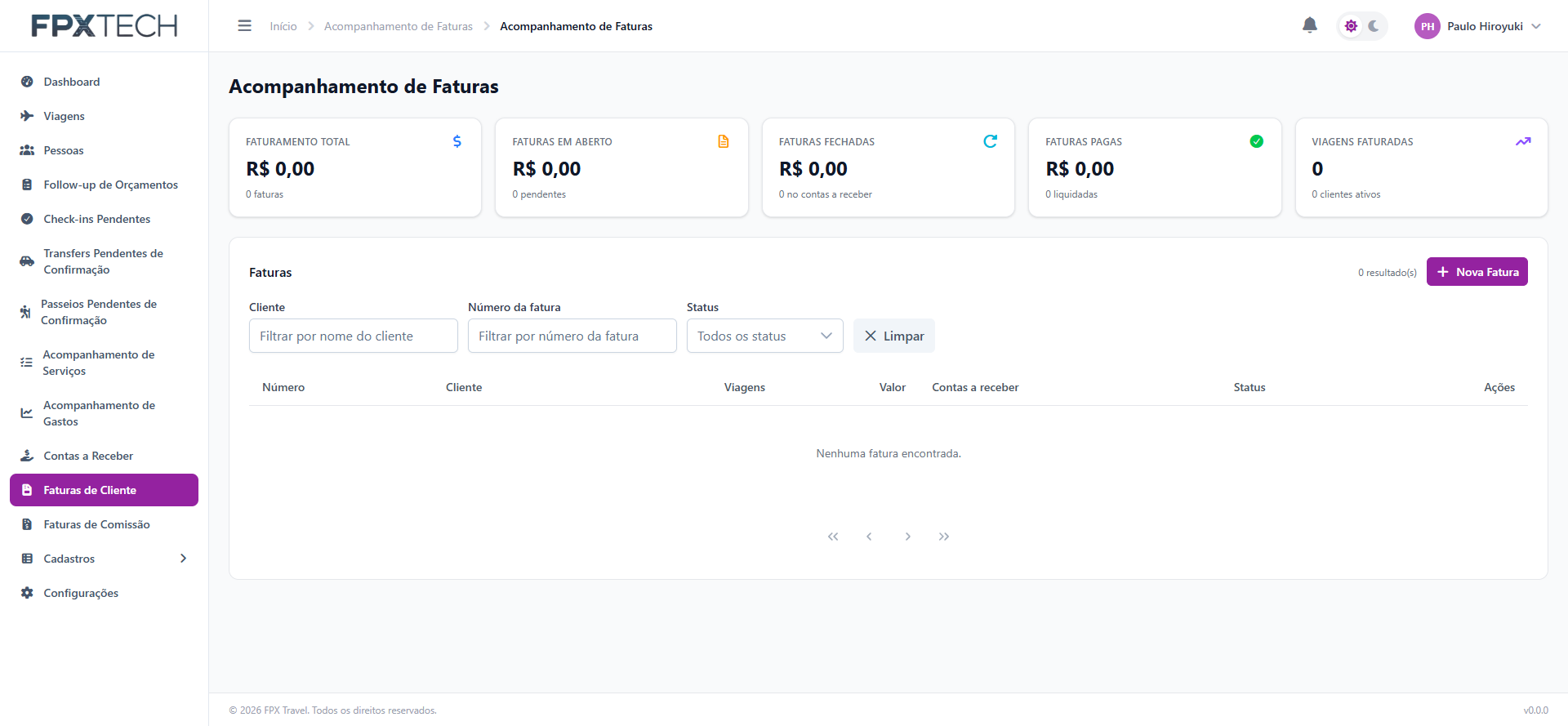Screen dimensions: 1568x726
Task: Switch to light theme sun icon
Action: pyautogui.click(x=1351, y=26)
